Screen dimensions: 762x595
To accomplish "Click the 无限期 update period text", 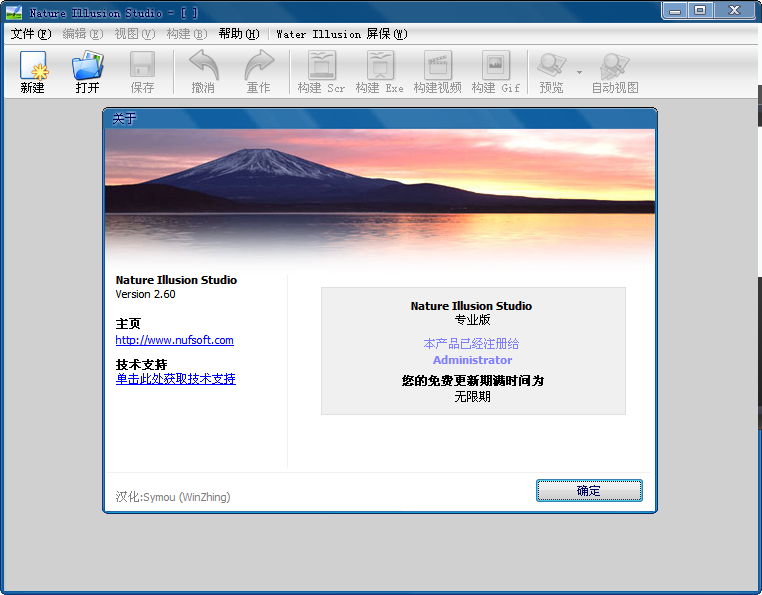I will [472, 397].
